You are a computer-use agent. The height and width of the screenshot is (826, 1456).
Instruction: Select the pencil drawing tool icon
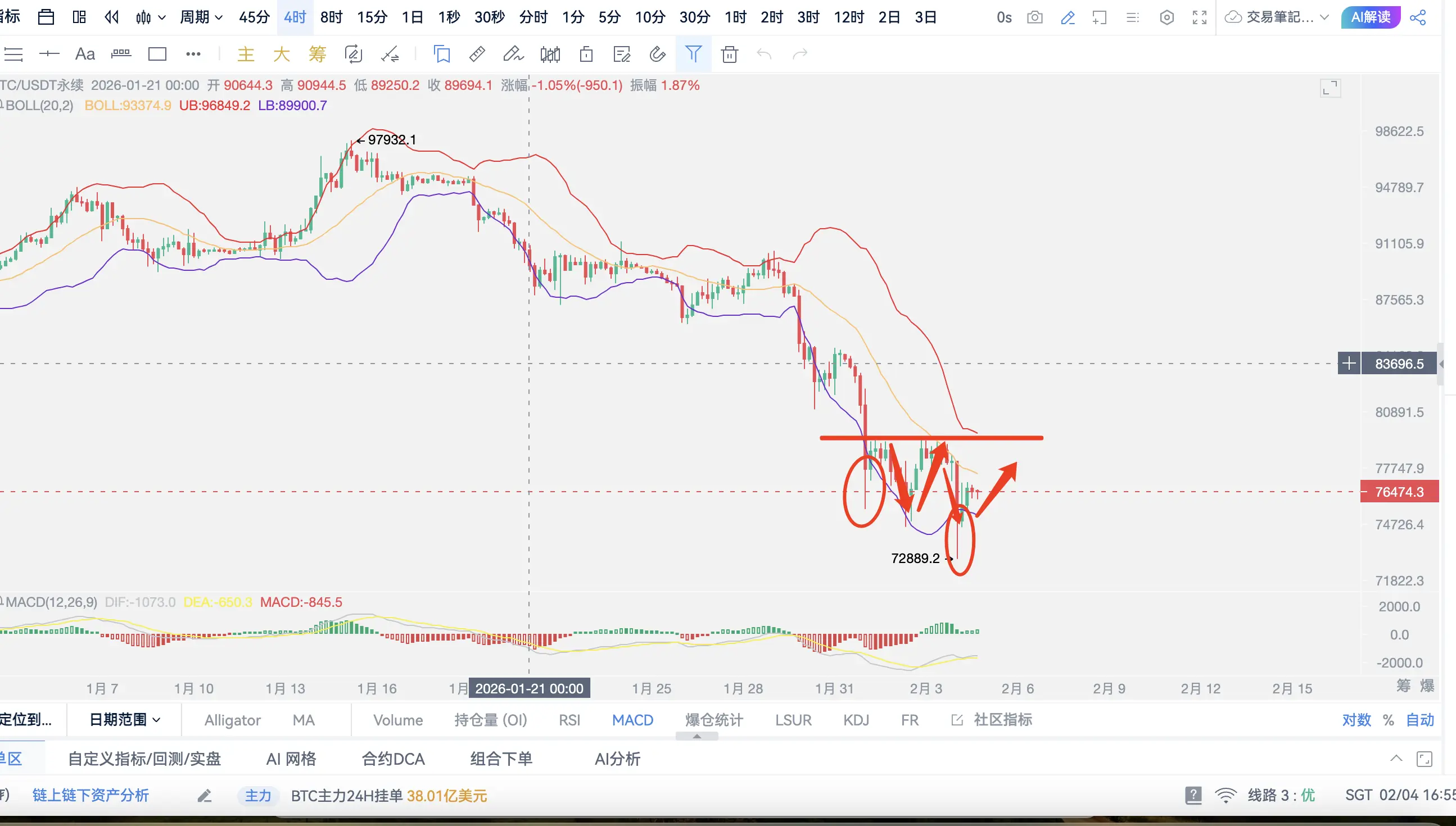[1068, 17]
